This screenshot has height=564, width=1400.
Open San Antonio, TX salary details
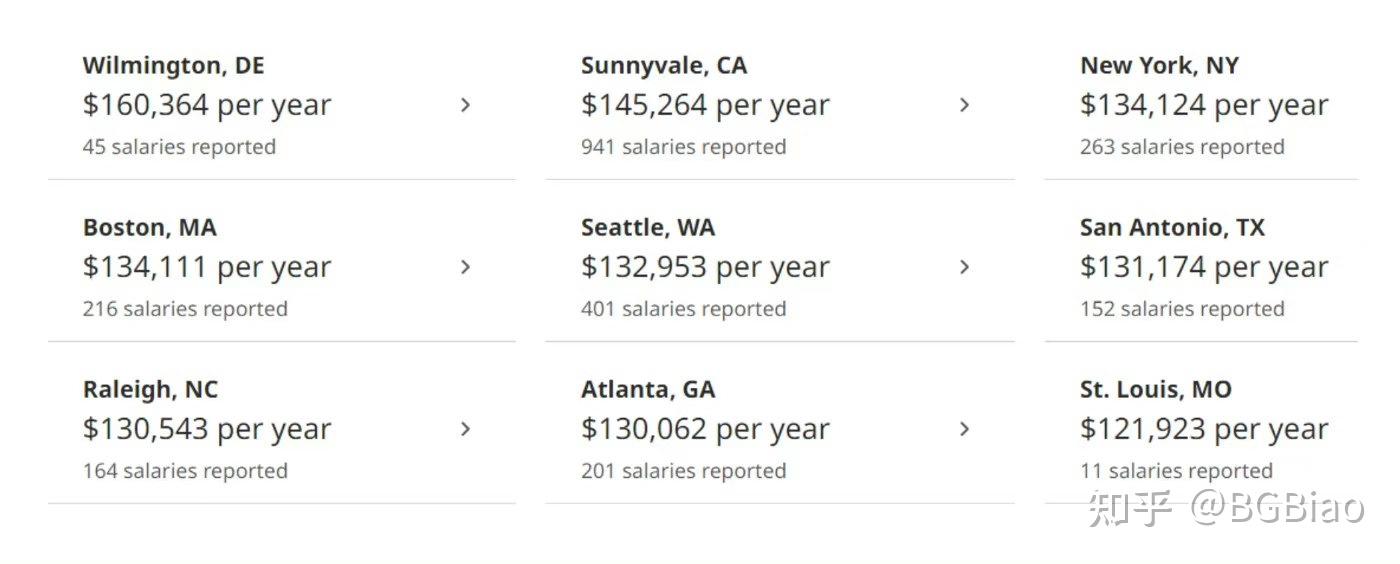(1171, 228)
